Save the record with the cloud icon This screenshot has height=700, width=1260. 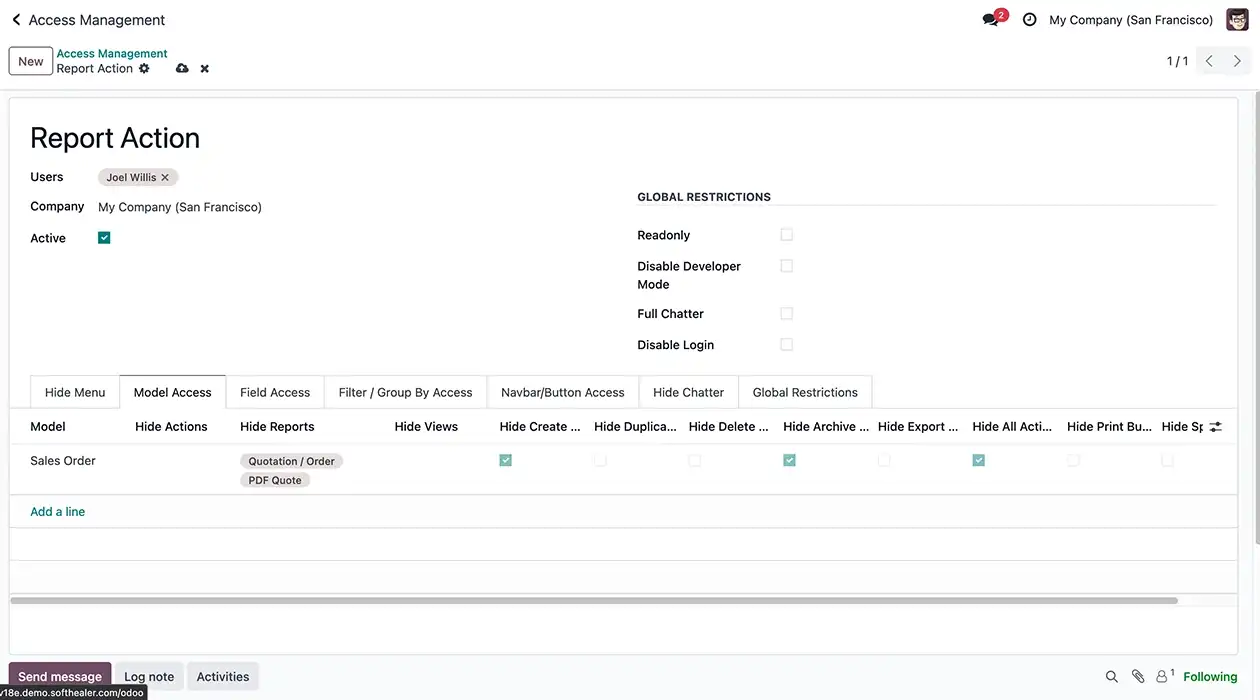coord(182,68)
